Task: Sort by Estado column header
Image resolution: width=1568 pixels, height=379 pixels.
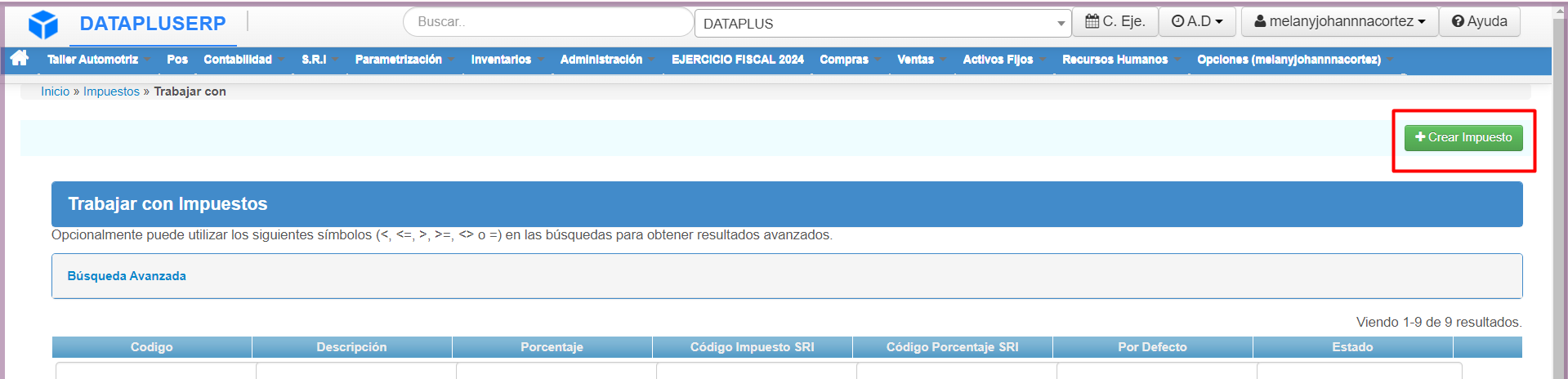Action: click(x=1353, y=347)
